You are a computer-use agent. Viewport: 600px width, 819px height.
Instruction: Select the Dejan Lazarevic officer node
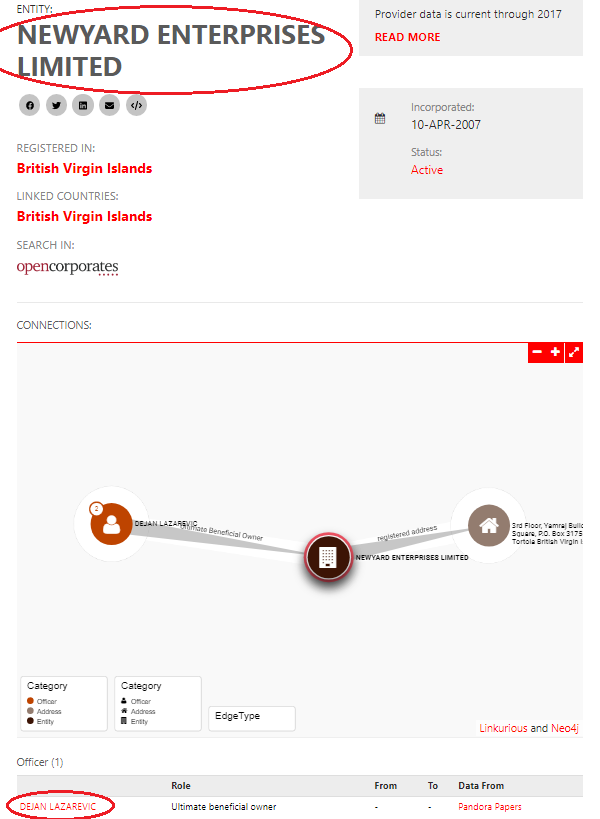(111, 523)
